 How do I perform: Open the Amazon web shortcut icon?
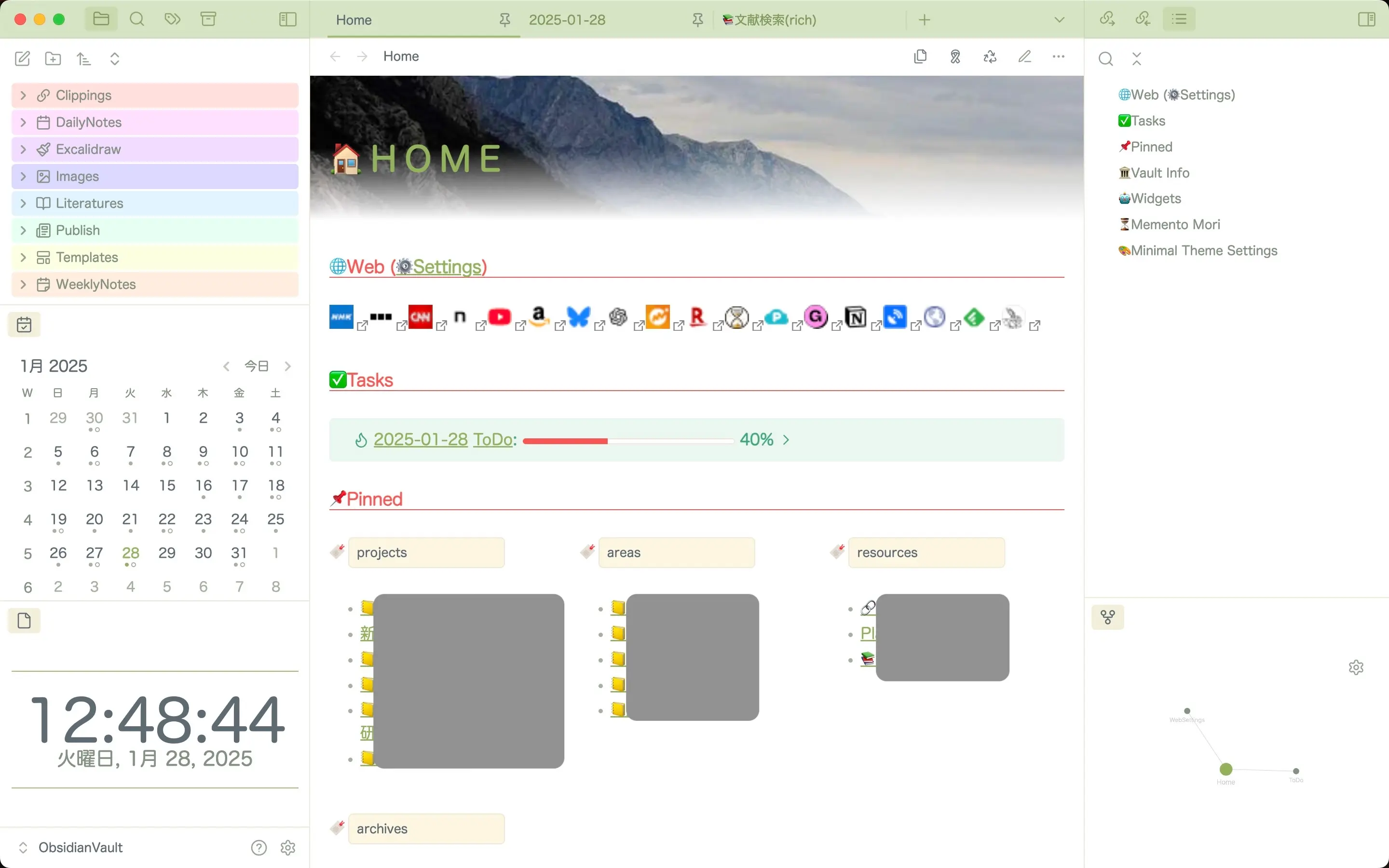[538, 317]
